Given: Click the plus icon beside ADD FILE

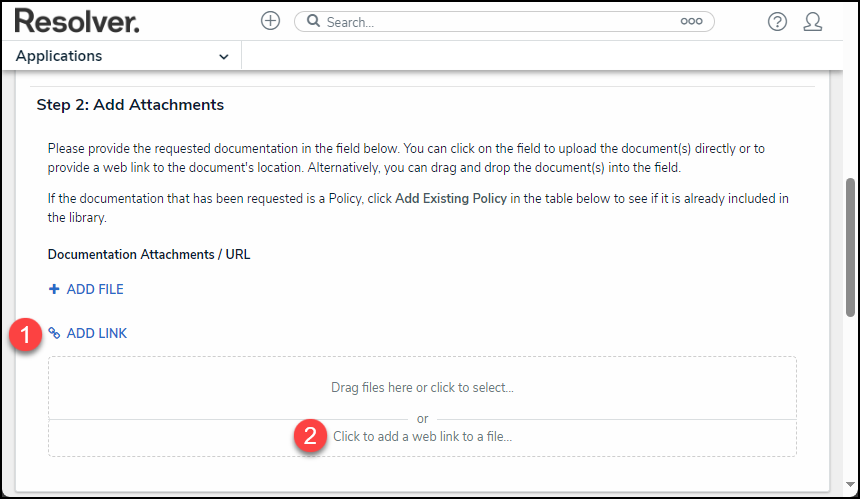Looking at the screenshot, I should click(x=54, y=289).
